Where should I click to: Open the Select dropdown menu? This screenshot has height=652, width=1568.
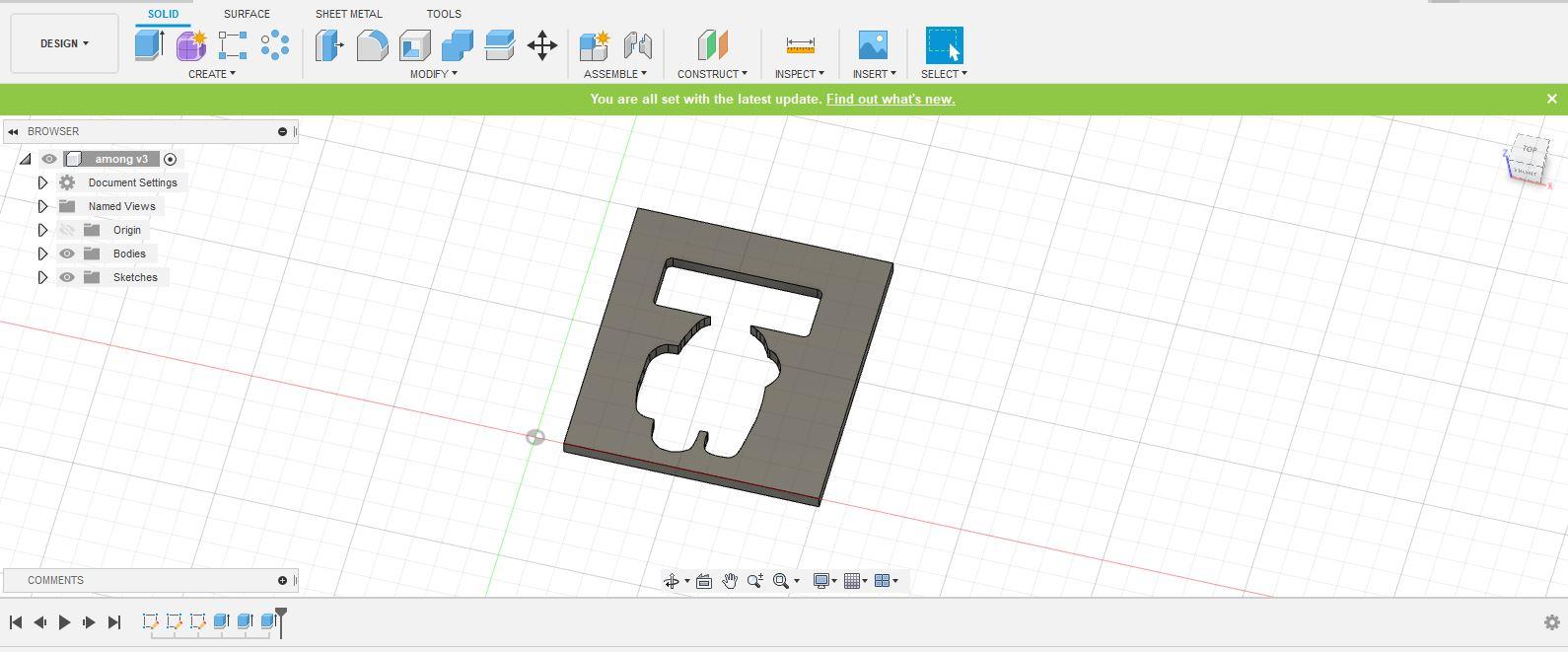[944, 74]
